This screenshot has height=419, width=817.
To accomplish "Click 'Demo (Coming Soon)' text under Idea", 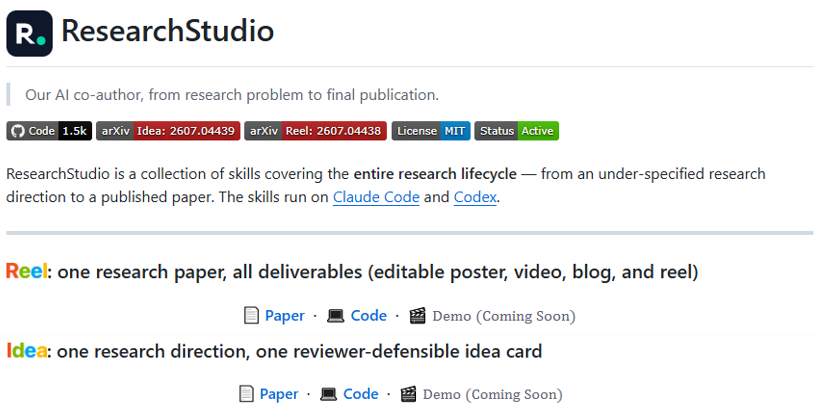I will [492, 395].
